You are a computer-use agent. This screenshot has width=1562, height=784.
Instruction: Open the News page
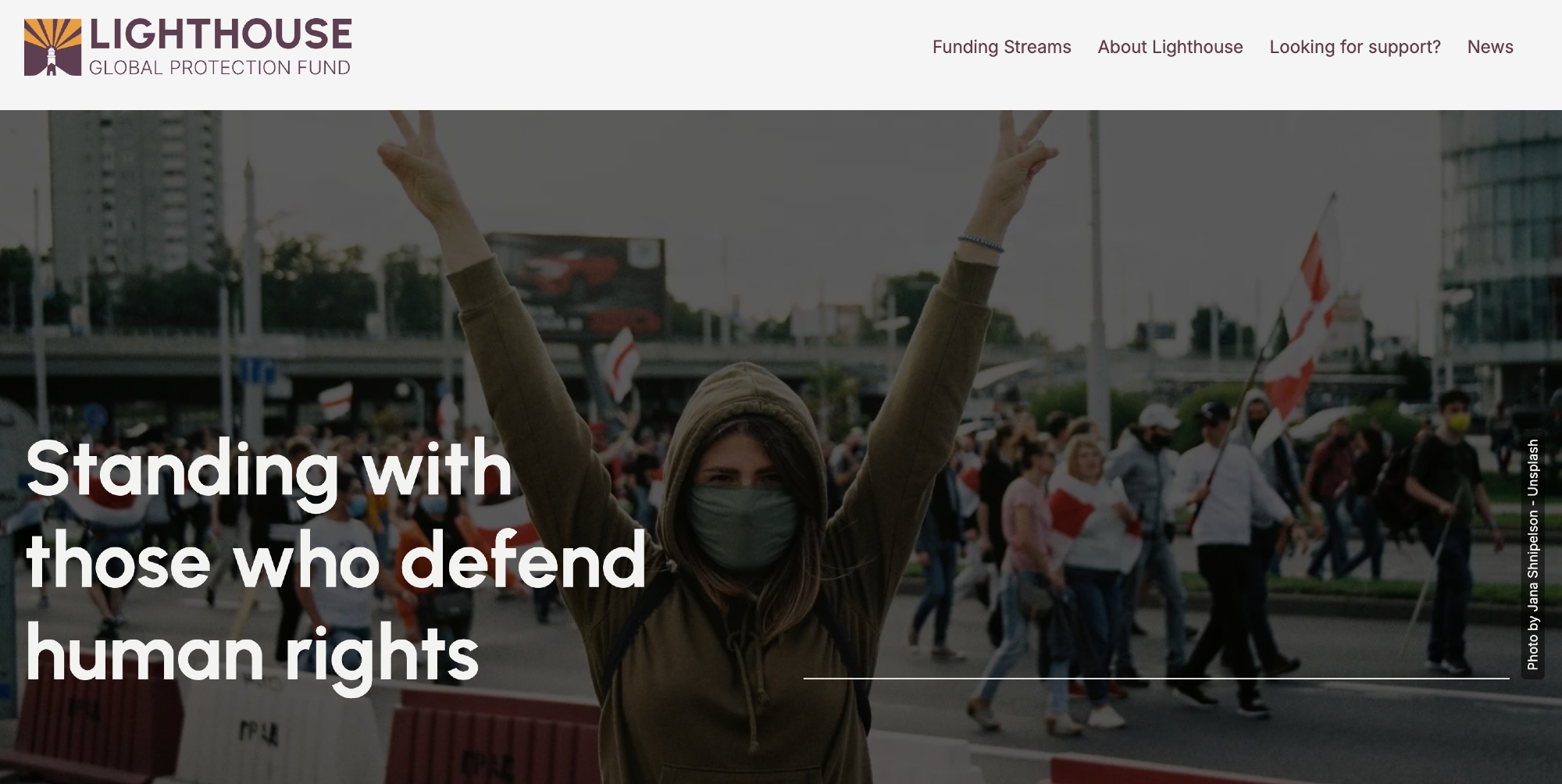pos(1490,47)
